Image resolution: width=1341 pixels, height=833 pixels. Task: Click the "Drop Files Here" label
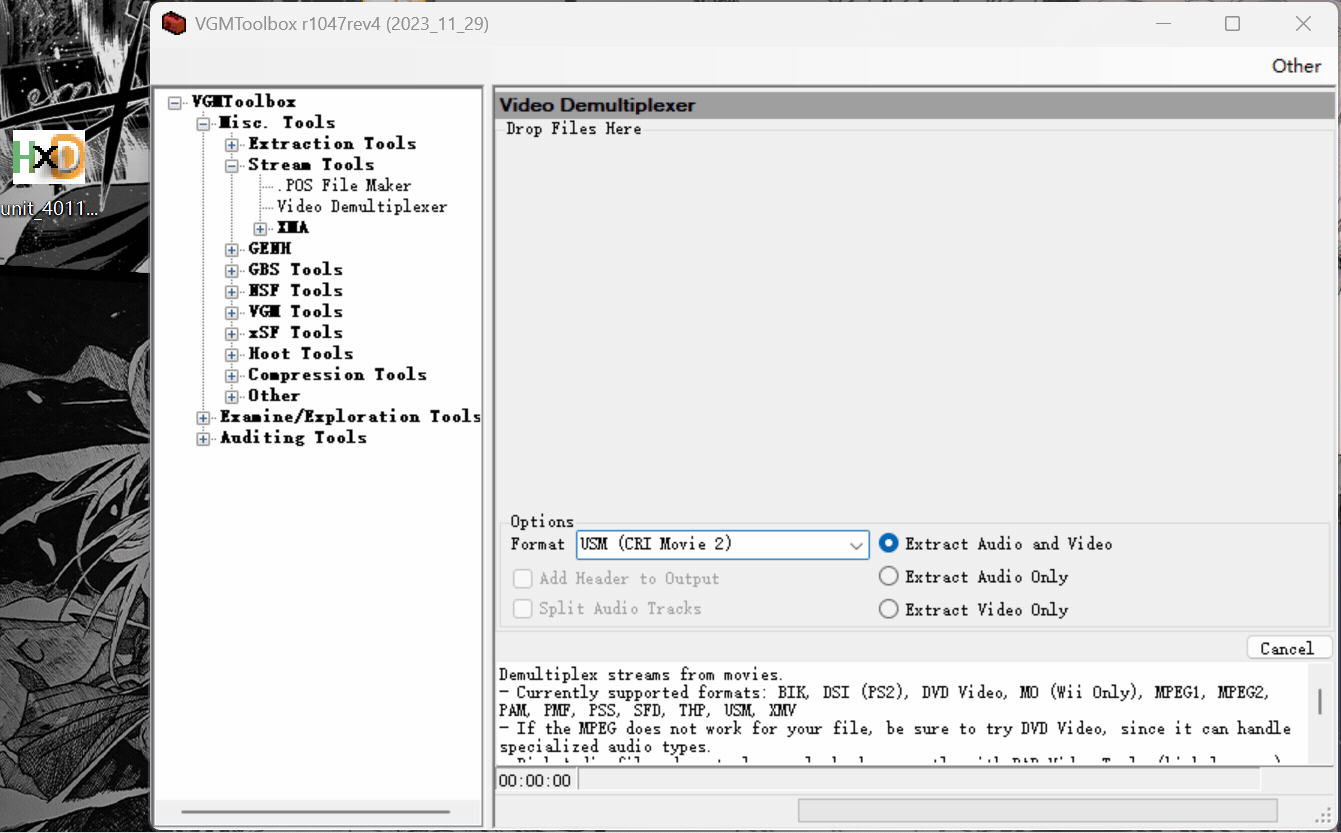coord(574,129)
